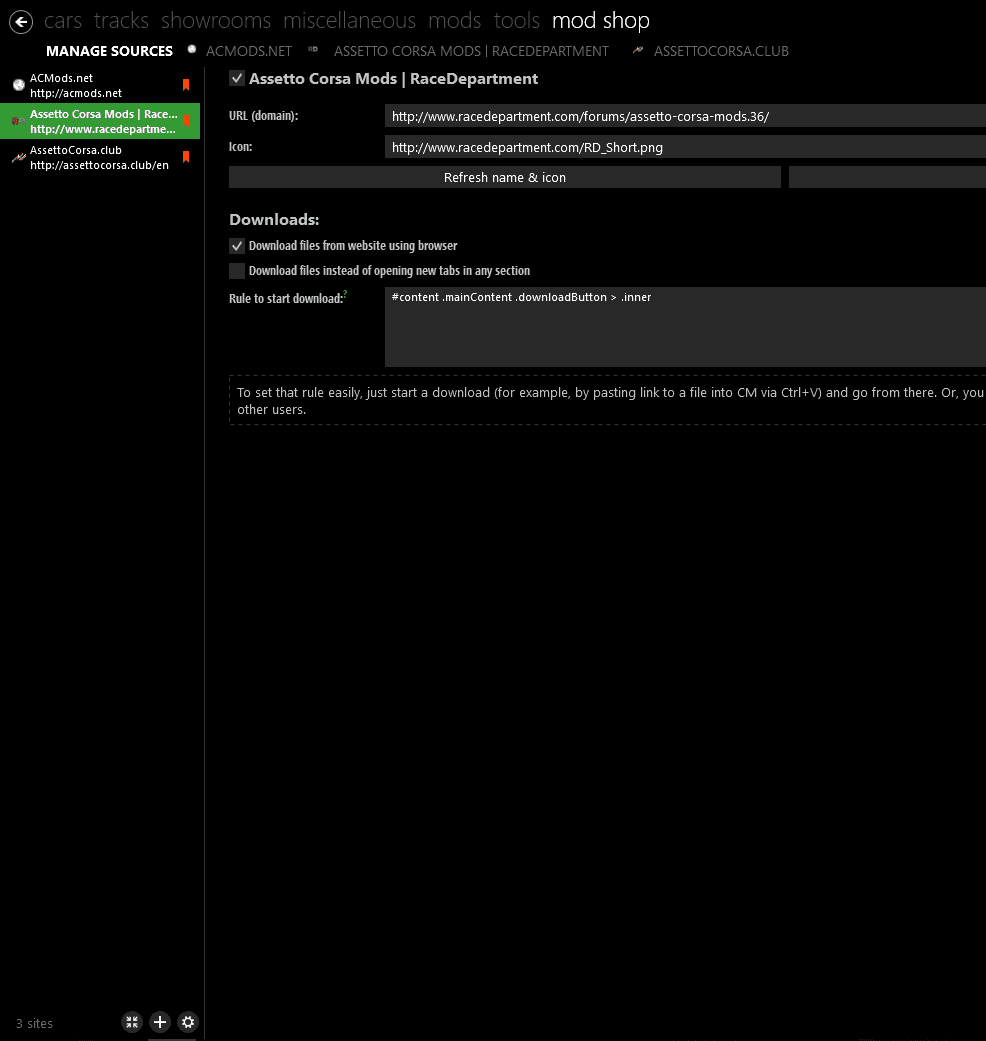
Task: Disable the Assetto Corsa Mods | RaceDepartment source
Action: click(237, 78)
